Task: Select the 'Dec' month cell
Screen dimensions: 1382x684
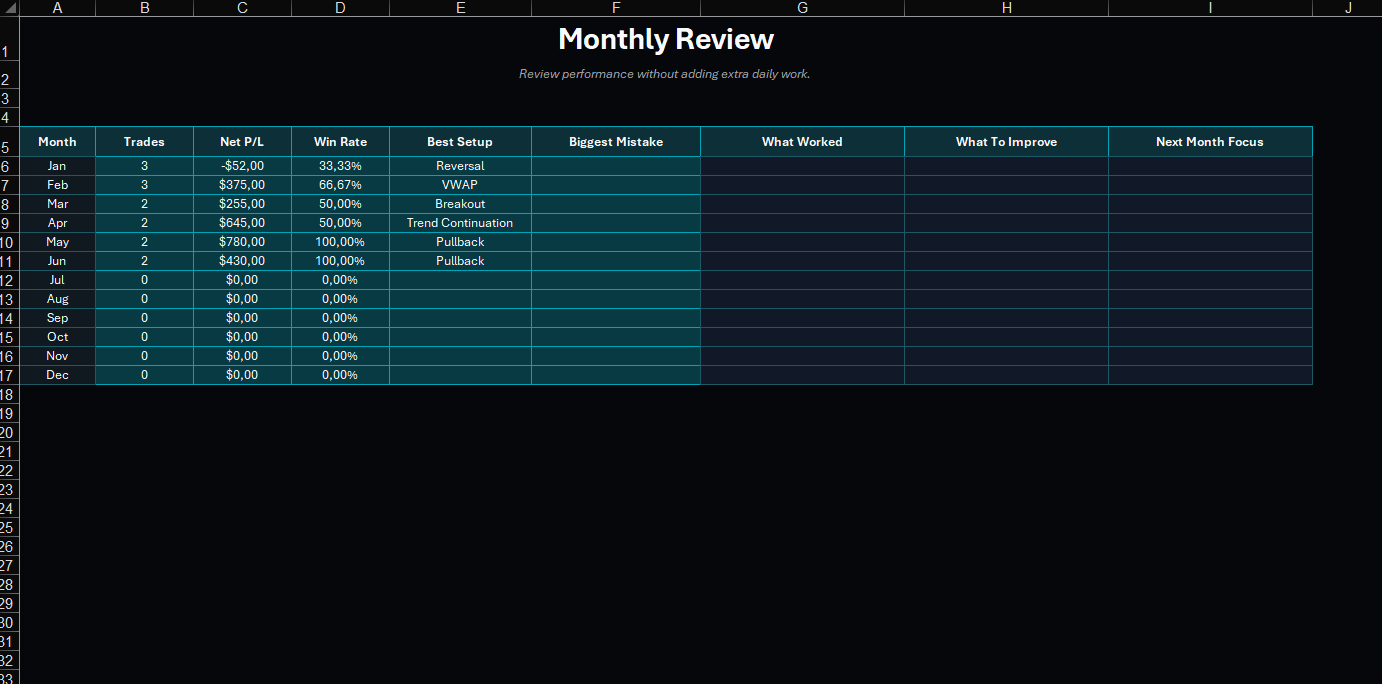Action: click(57, 375)
